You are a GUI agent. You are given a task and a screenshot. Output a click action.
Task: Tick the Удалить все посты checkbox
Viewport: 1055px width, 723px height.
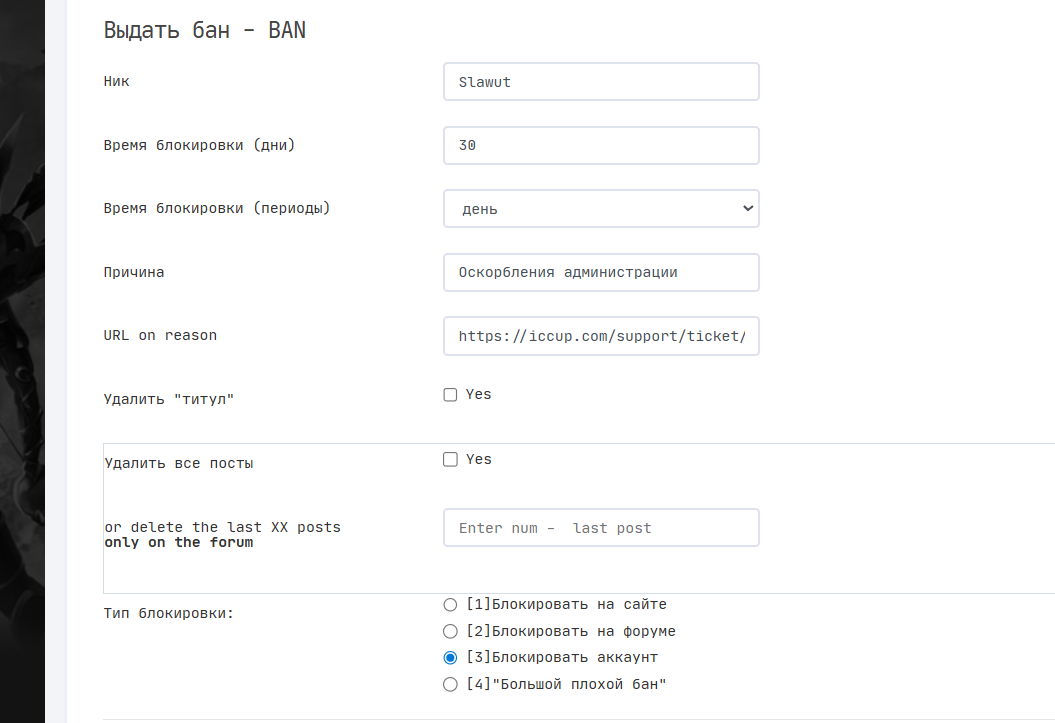(450, 460)
